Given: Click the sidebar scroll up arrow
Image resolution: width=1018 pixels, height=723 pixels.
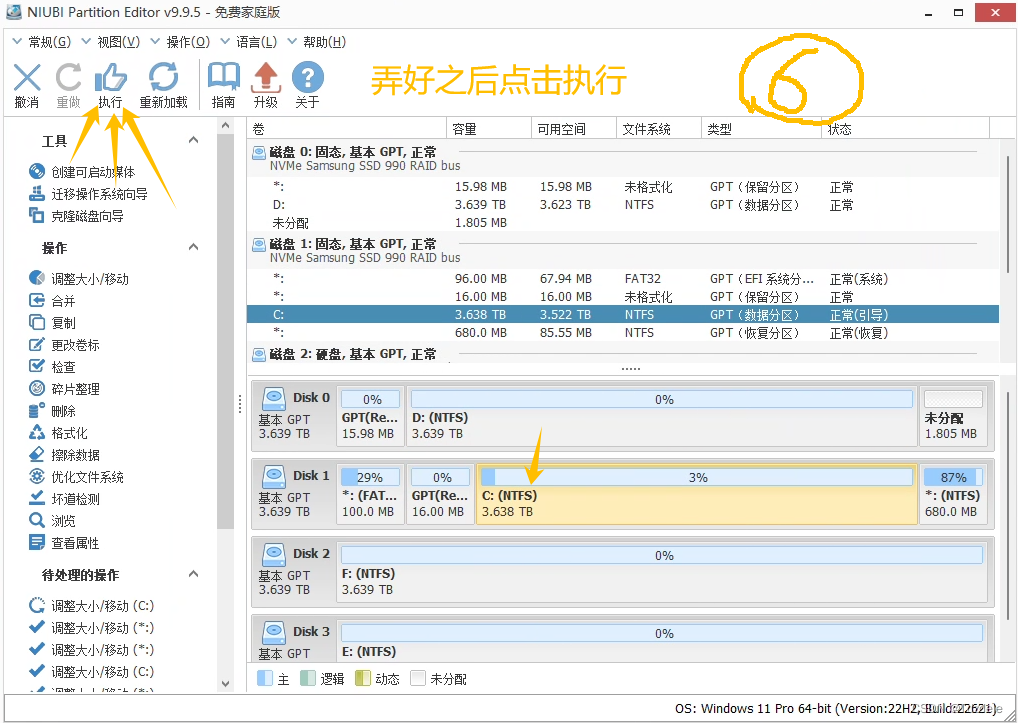Looking at the screenshot, I should [x=225, y=125].
